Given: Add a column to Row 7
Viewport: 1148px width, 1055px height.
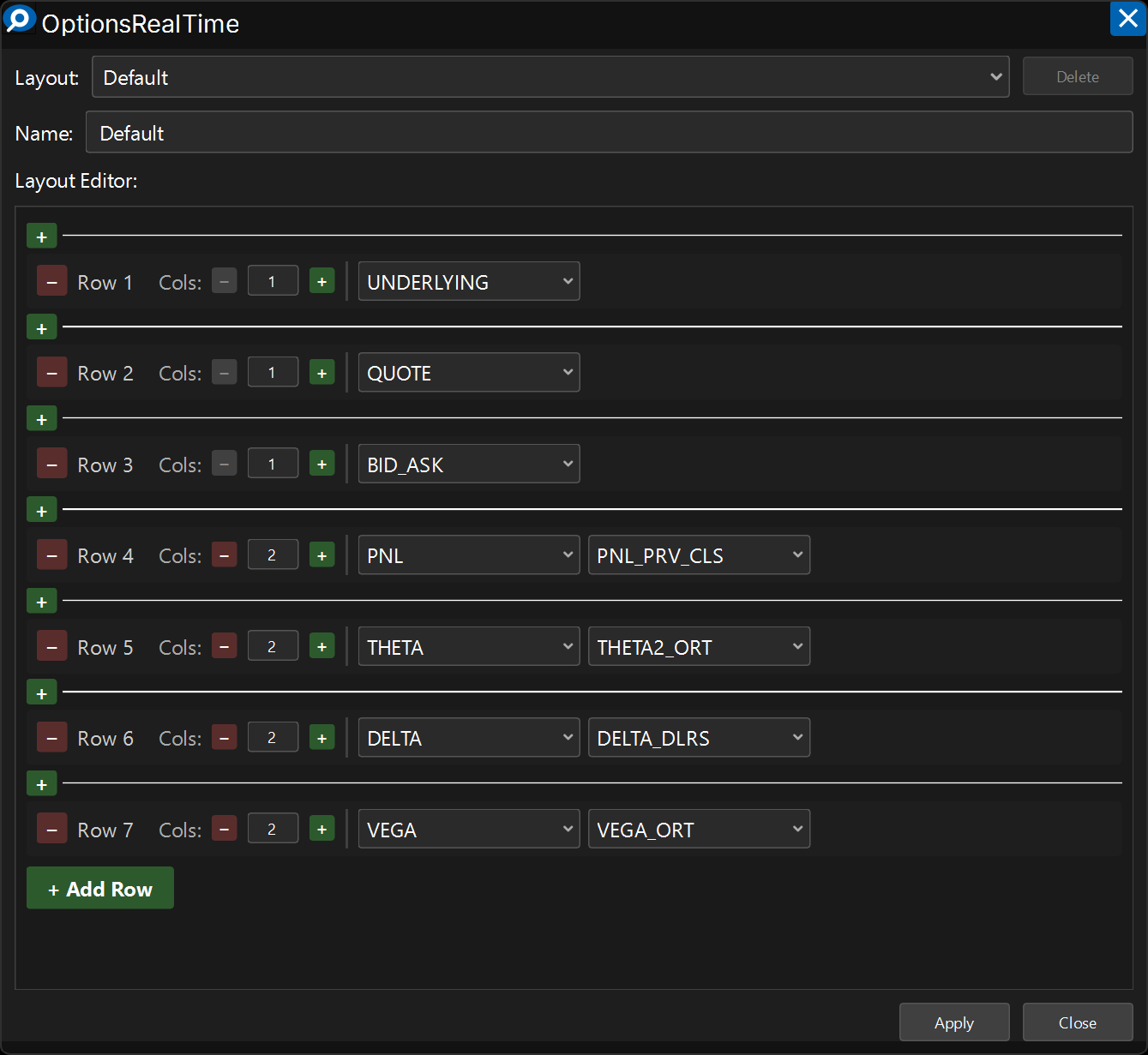Looking at the screenshot, I should coord(322,830).
